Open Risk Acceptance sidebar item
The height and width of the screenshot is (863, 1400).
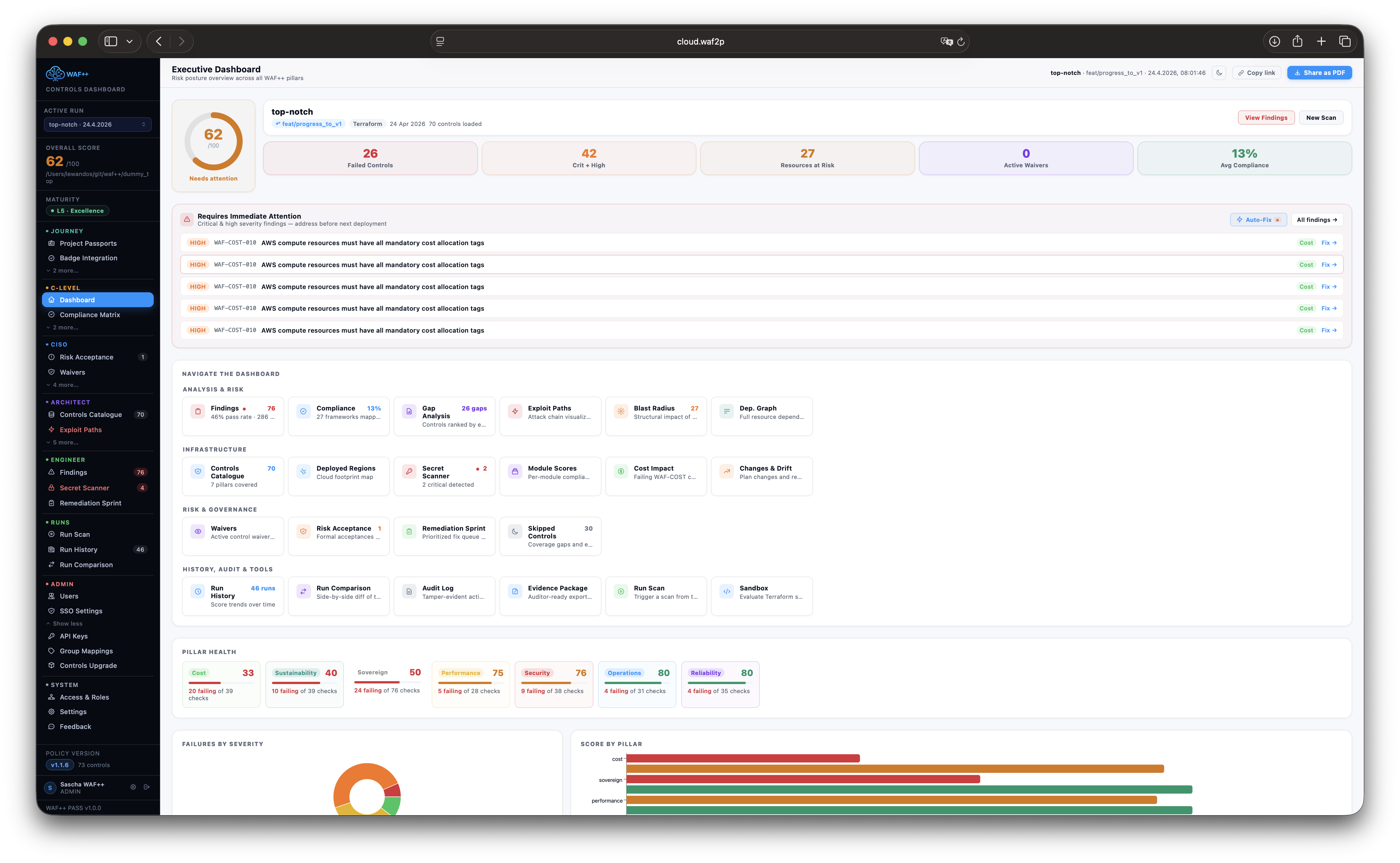98,357
